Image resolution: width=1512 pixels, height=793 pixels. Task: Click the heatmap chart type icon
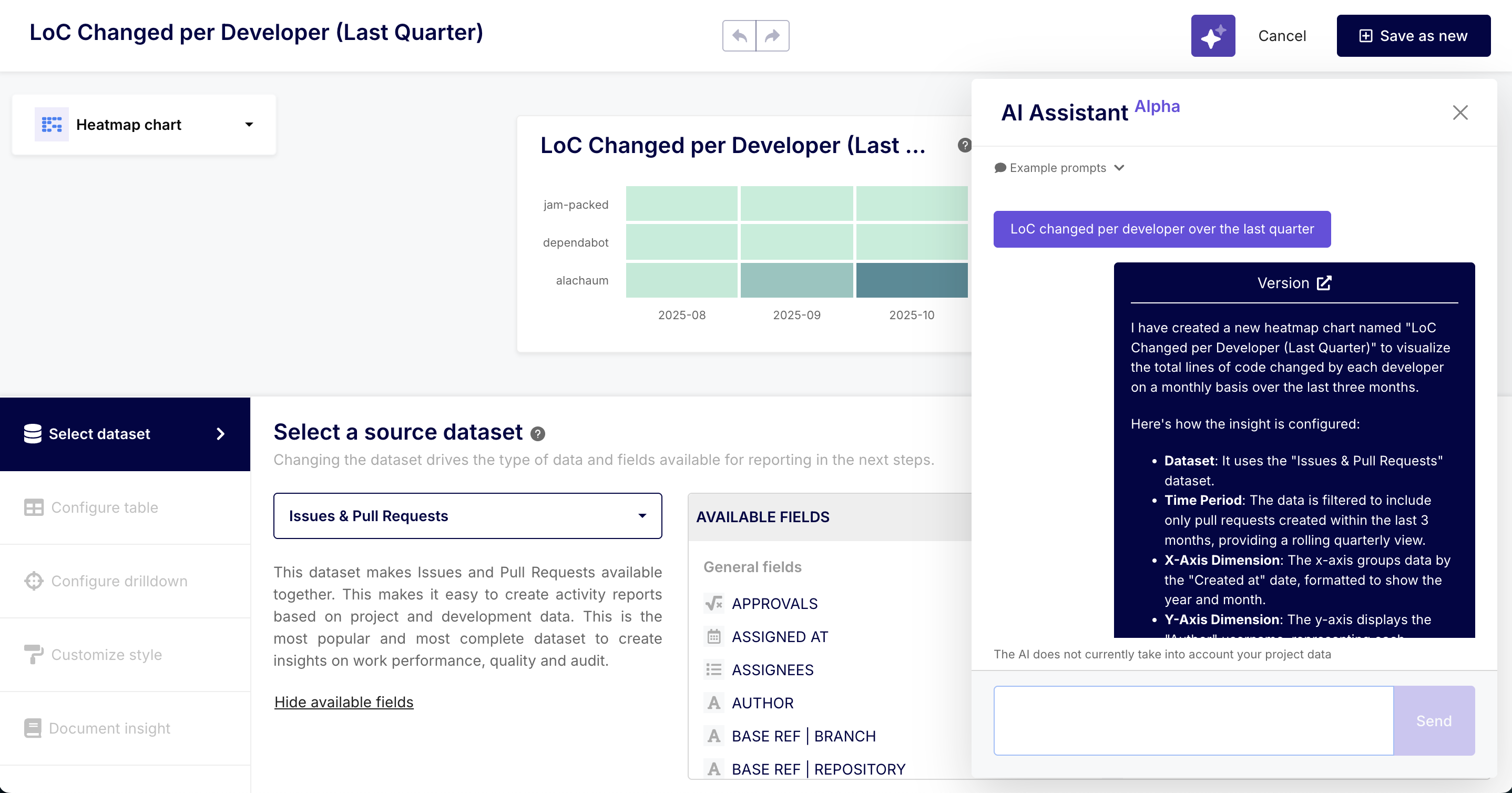(52, 125)
